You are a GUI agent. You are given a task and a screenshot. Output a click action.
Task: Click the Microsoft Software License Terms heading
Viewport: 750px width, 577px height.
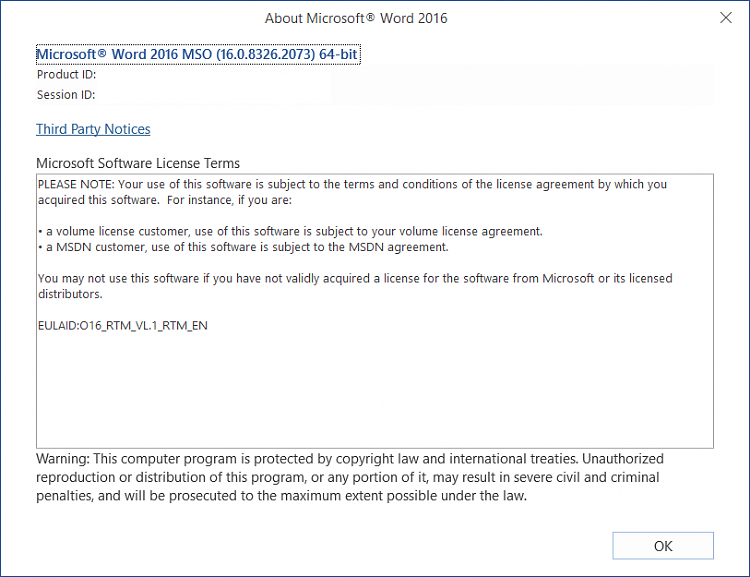click(x=138, y=163)
